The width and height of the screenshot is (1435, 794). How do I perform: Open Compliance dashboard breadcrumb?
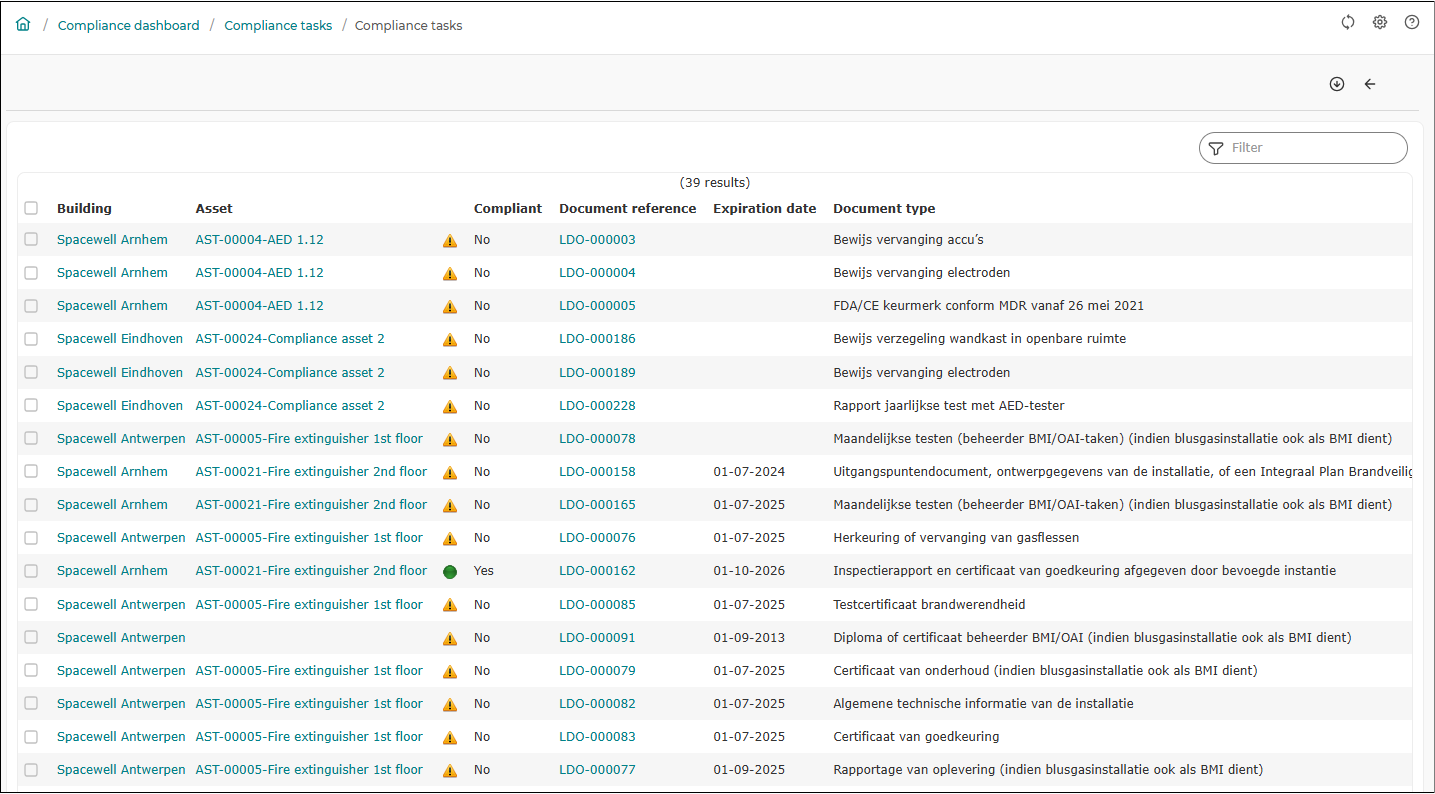click(129, 25)
